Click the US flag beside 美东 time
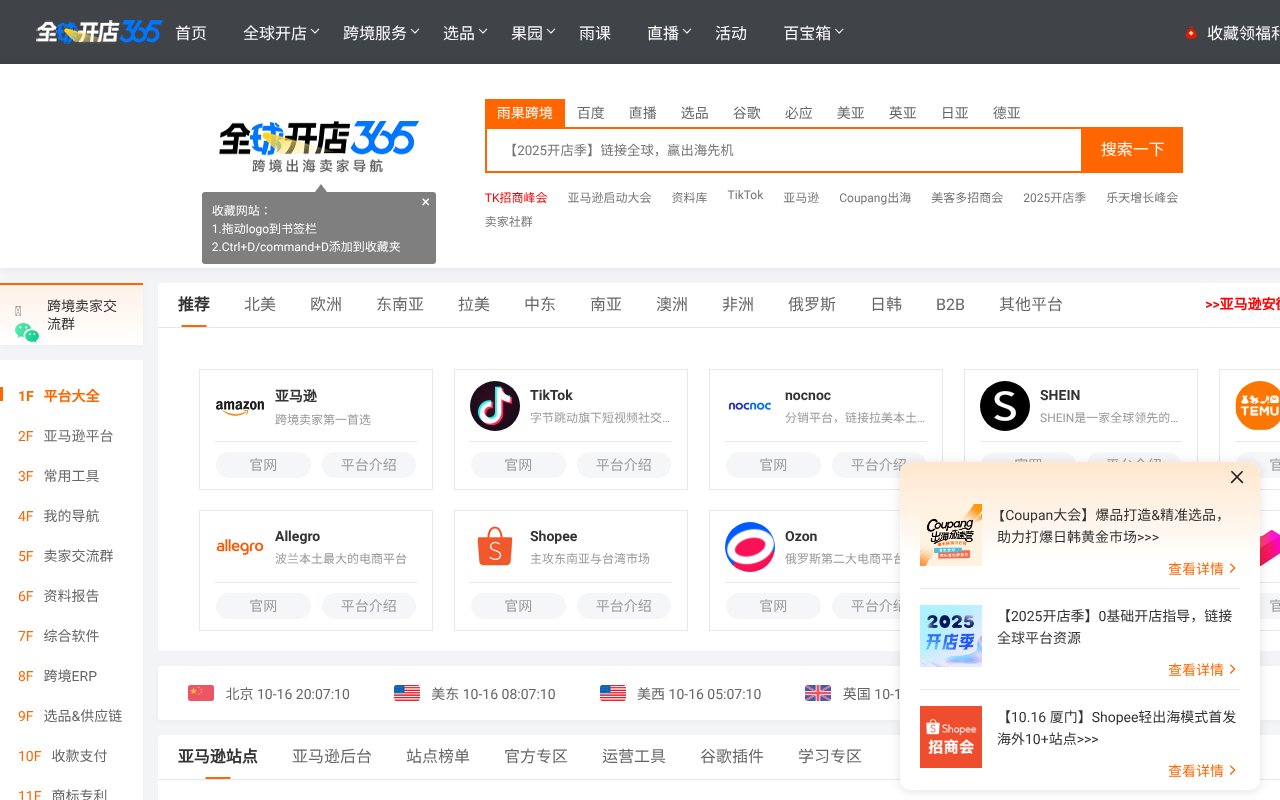 (406, 693)
